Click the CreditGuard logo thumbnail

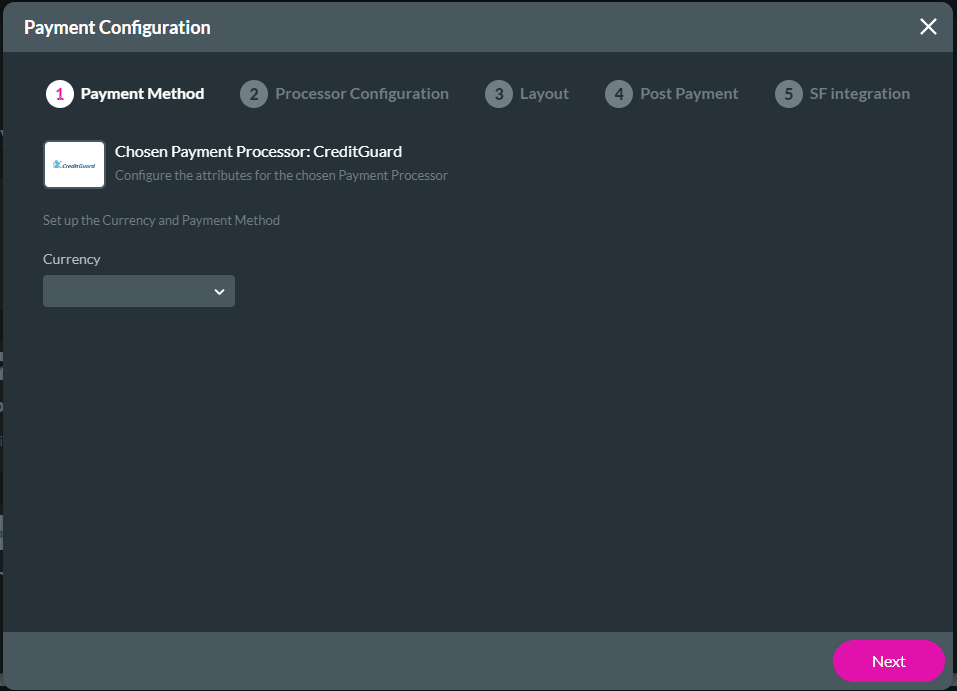pyautogui.click(x=74, y=164)
